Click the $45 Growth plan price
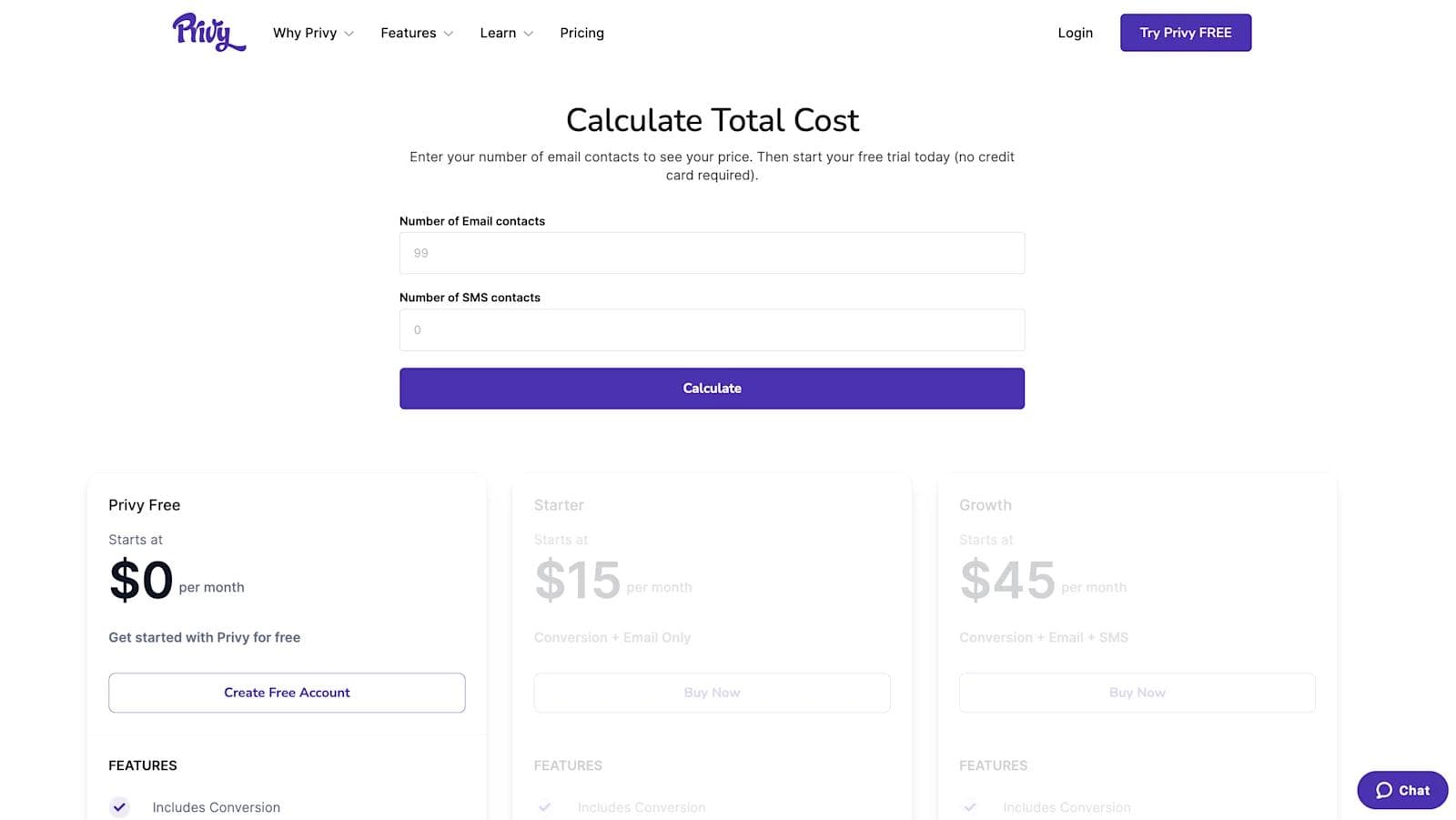 pyautogui.click(x=1006, y=581)
